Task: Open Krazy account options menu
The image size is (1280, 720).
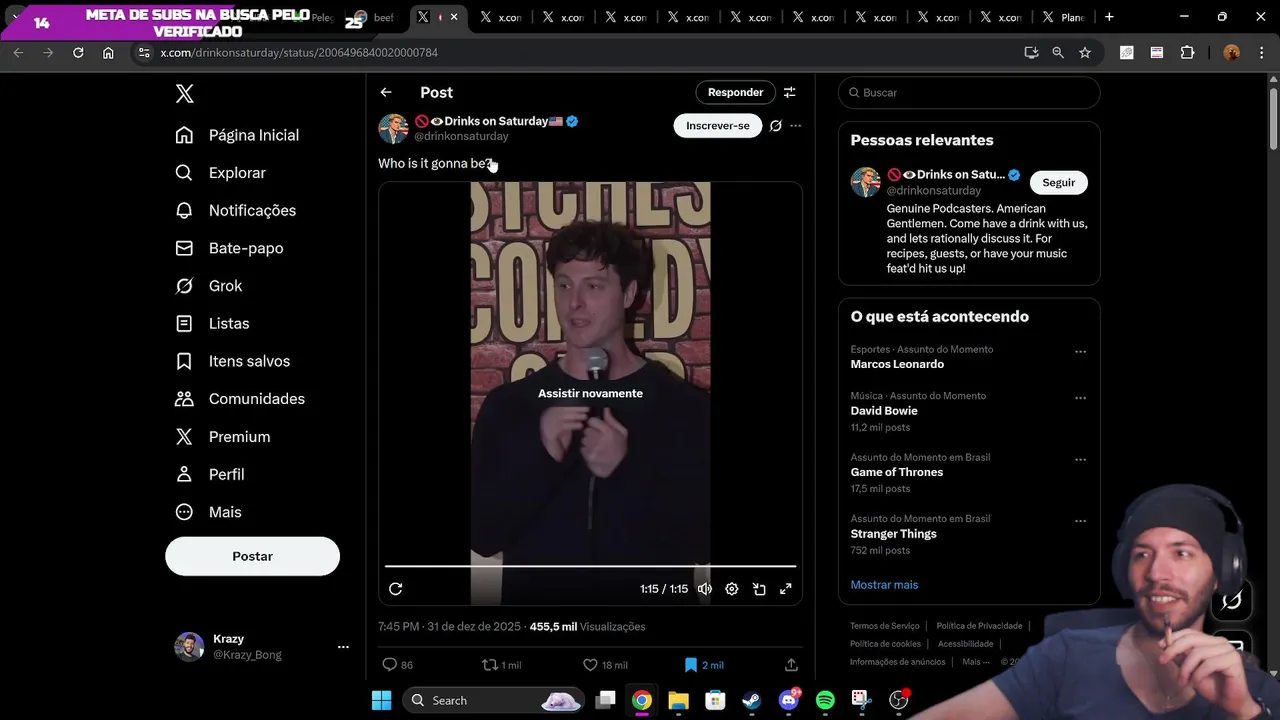Action: click(343, 647)
